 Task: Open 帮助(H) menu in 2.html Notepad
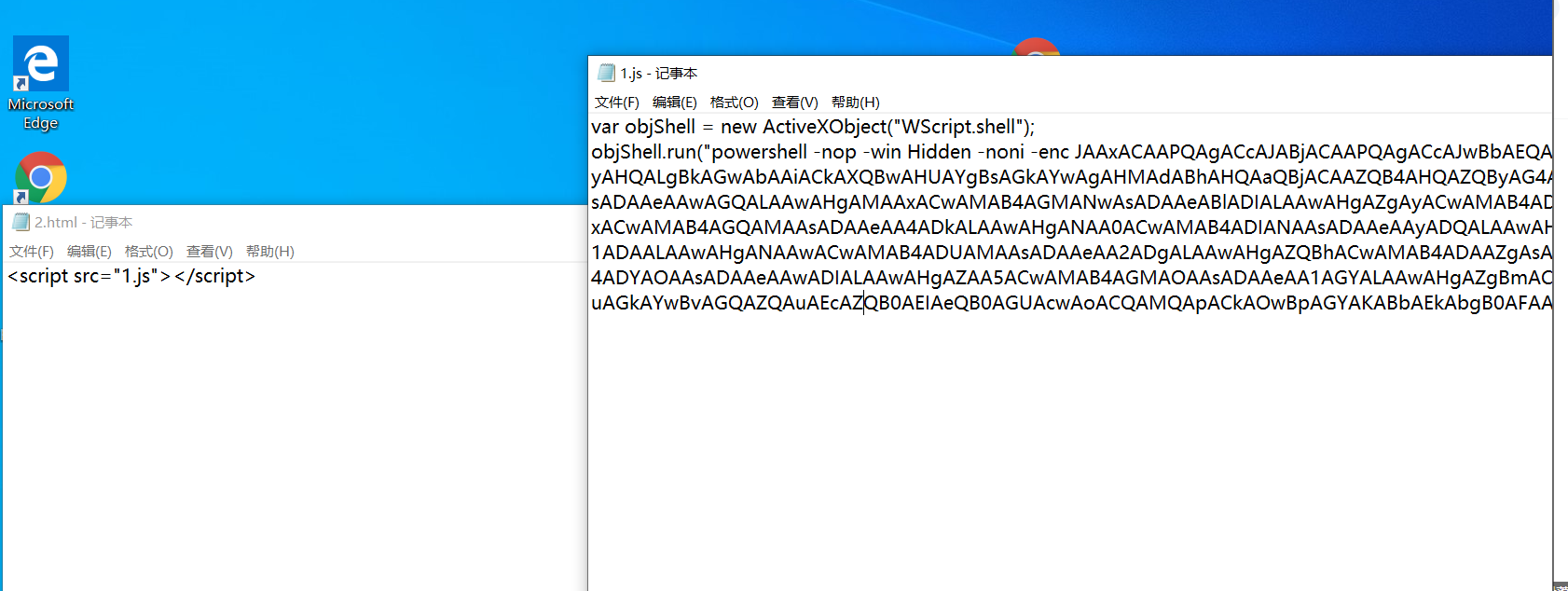(270, 252)
